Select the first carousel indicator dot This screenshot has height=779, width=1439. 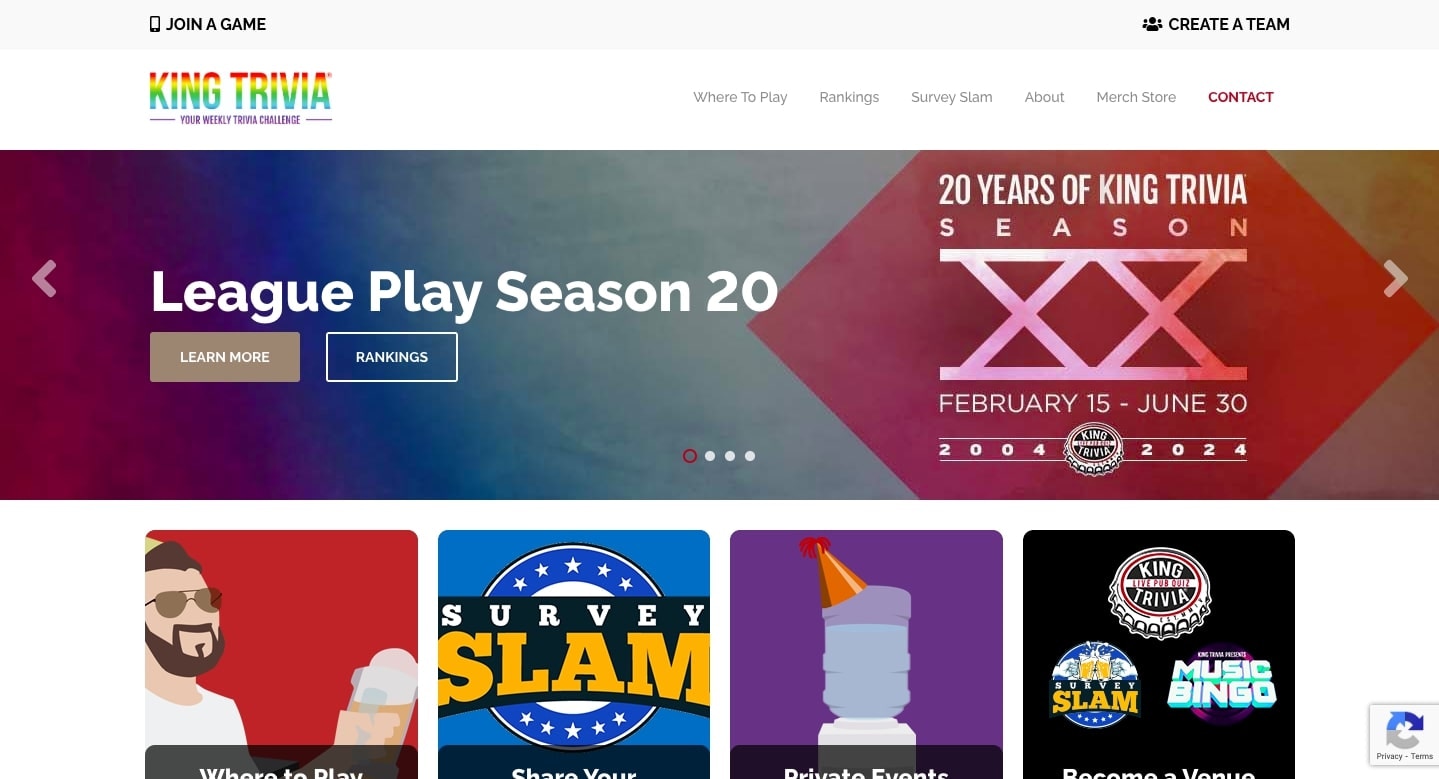[x=690, y=456]
